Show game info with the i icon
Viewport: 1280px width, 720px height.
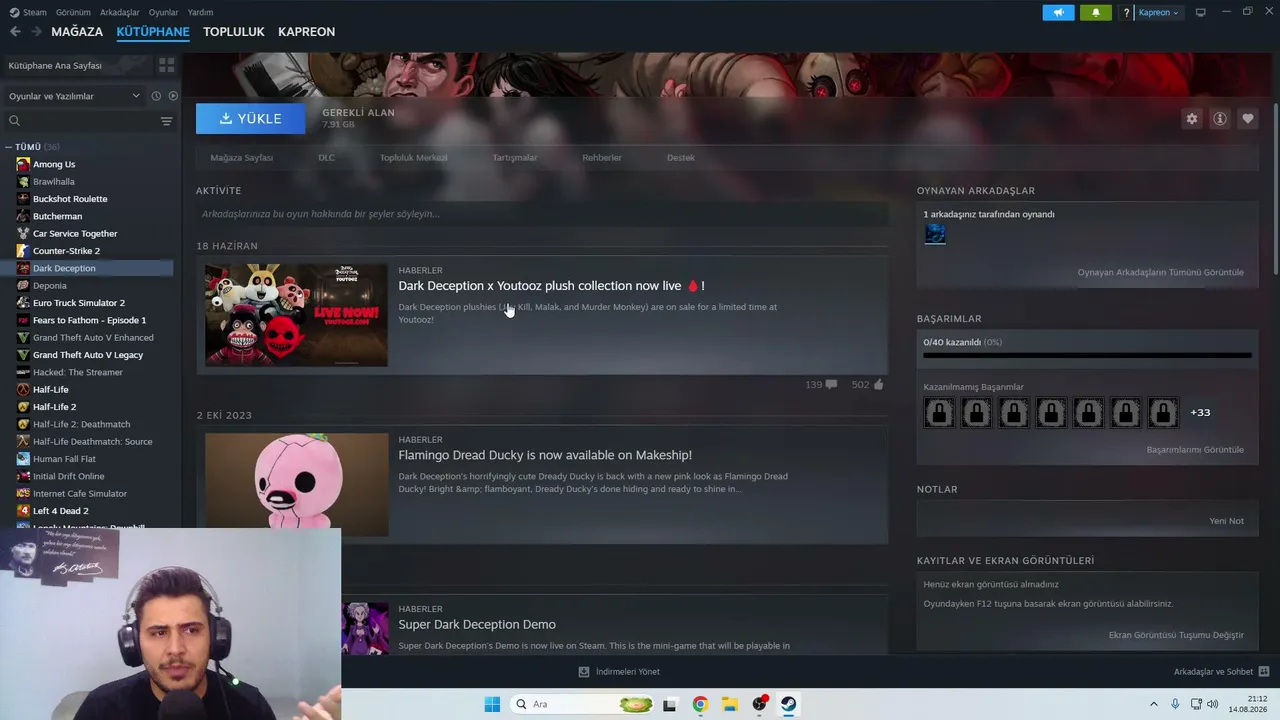coord(1219,118)
